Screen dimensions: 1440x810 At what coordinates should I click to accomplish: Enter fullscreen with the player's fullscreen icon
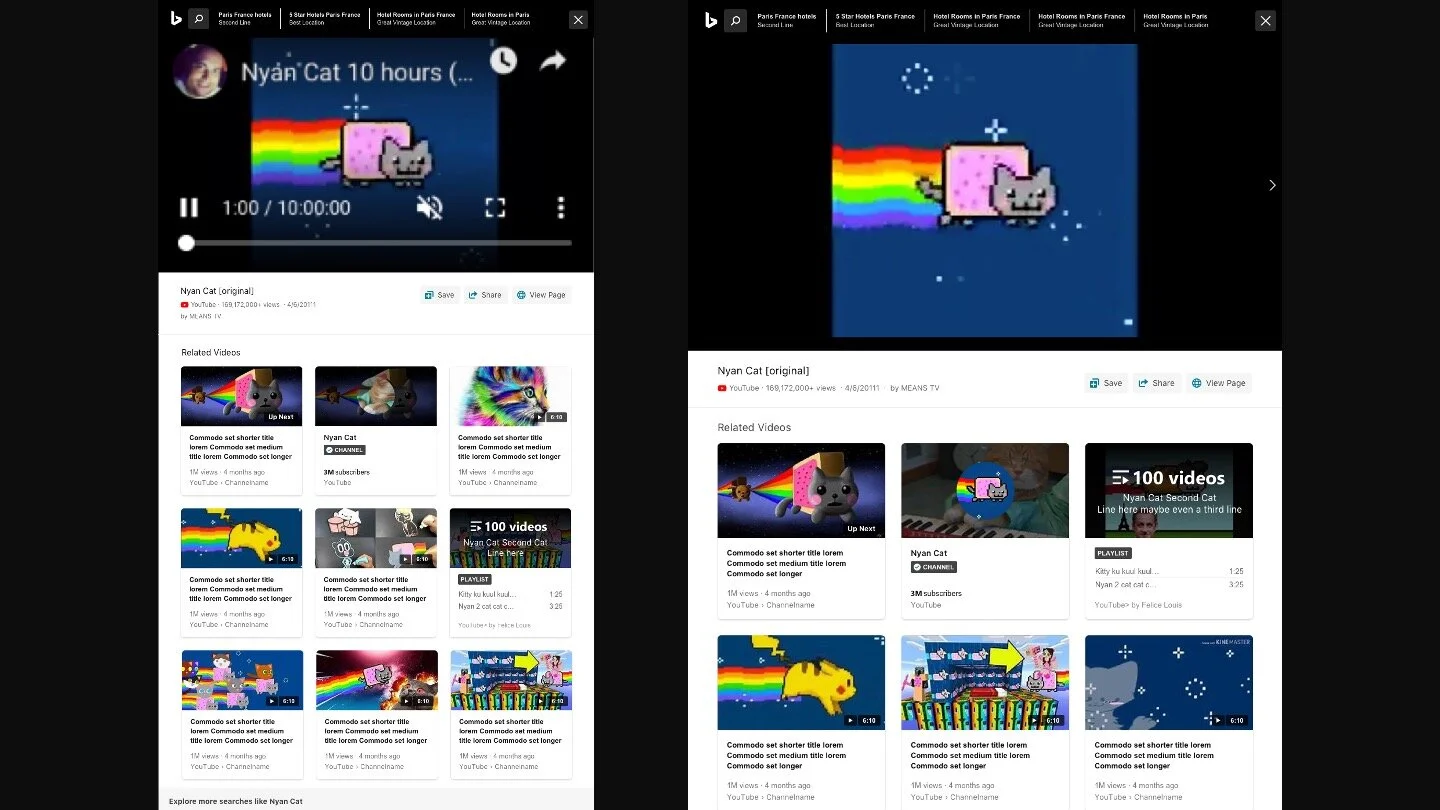point(495,208)
